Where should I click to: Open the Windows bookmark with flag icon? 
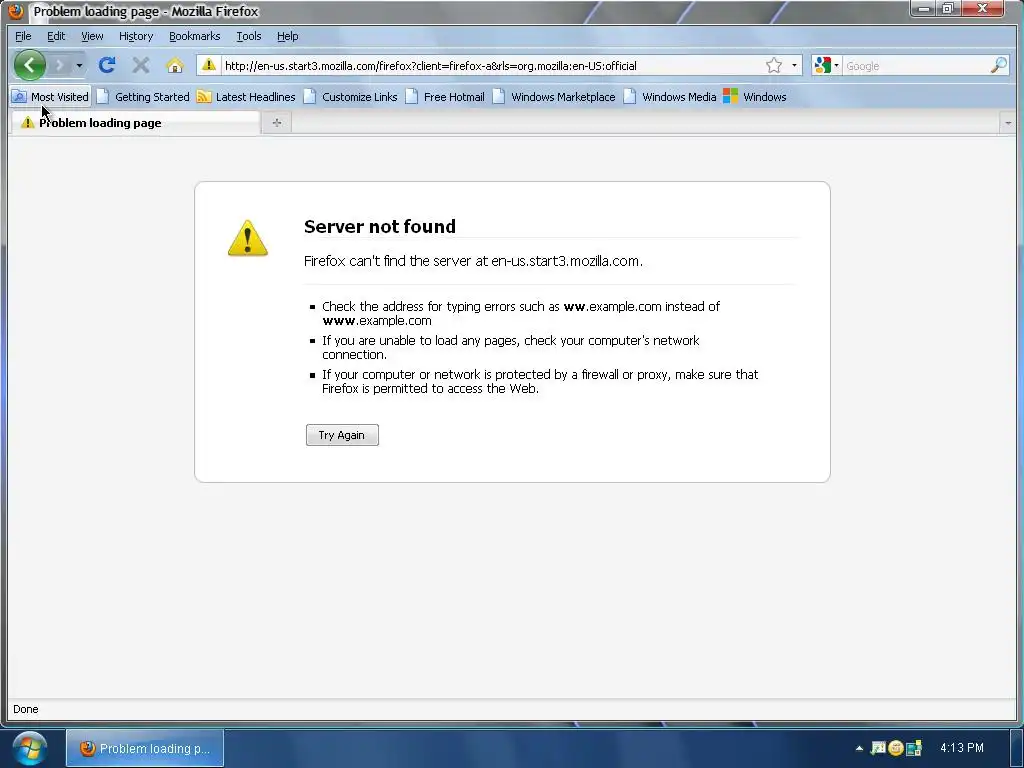(755, 97)
